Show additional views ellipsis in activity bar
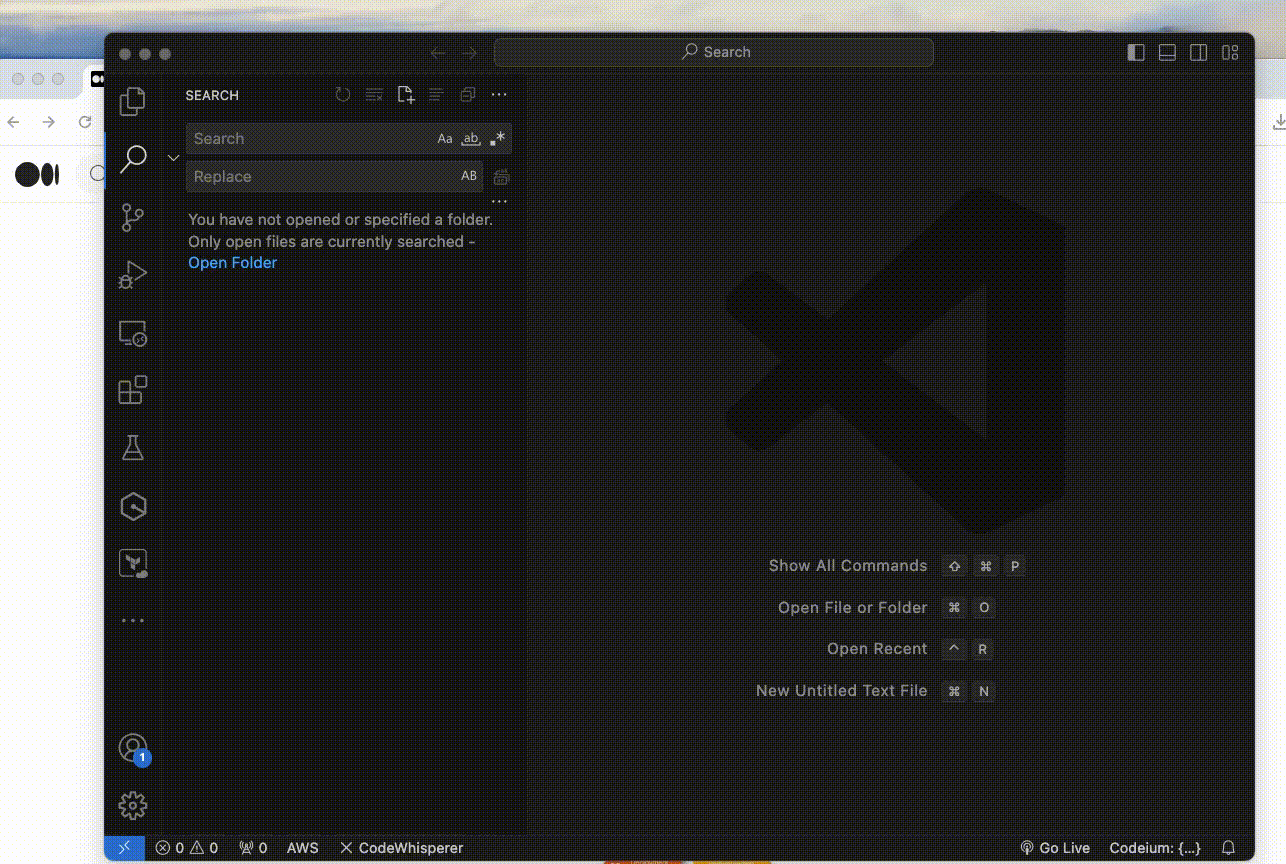Image resolution: width=1286 pixels, height=864 pixels. pos(133,621)
